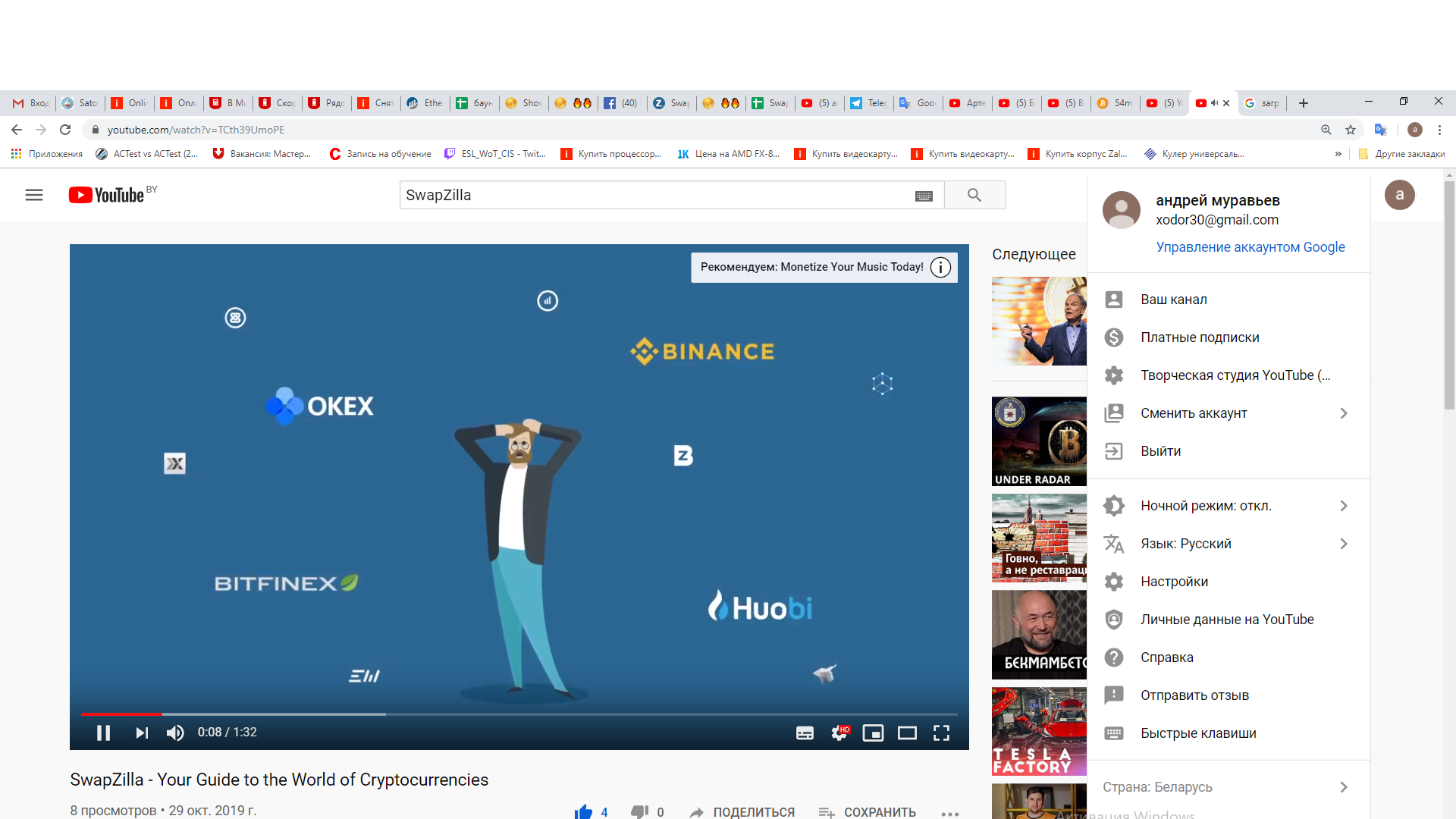
Task: Open the ESL_WoT_CIS Twitch bookmark
Action: pos(496,154)
